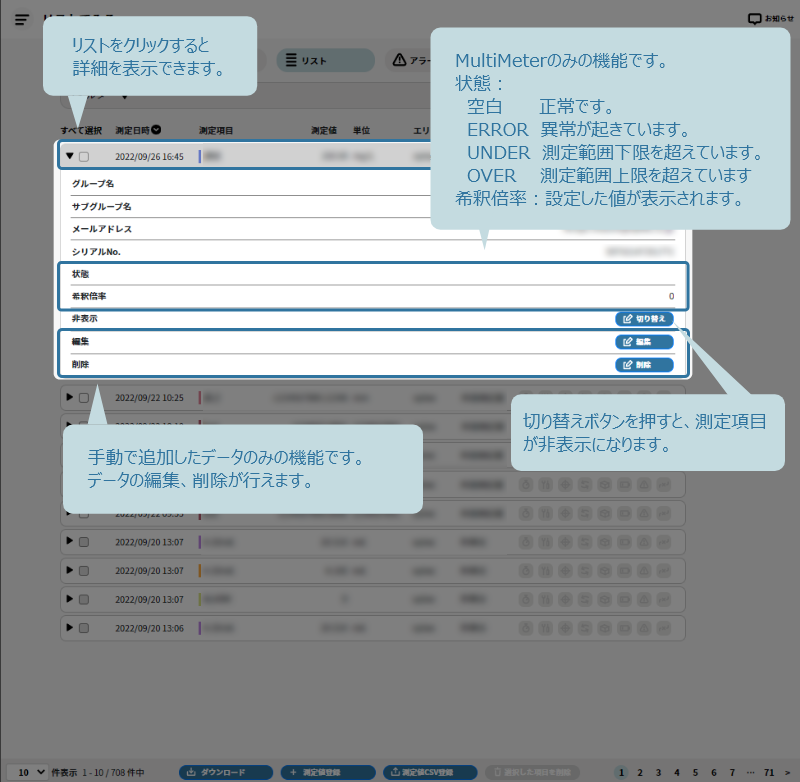Go to page 4 in pagination
Viewport: 800px width, 782px height.
click(677, 772)
